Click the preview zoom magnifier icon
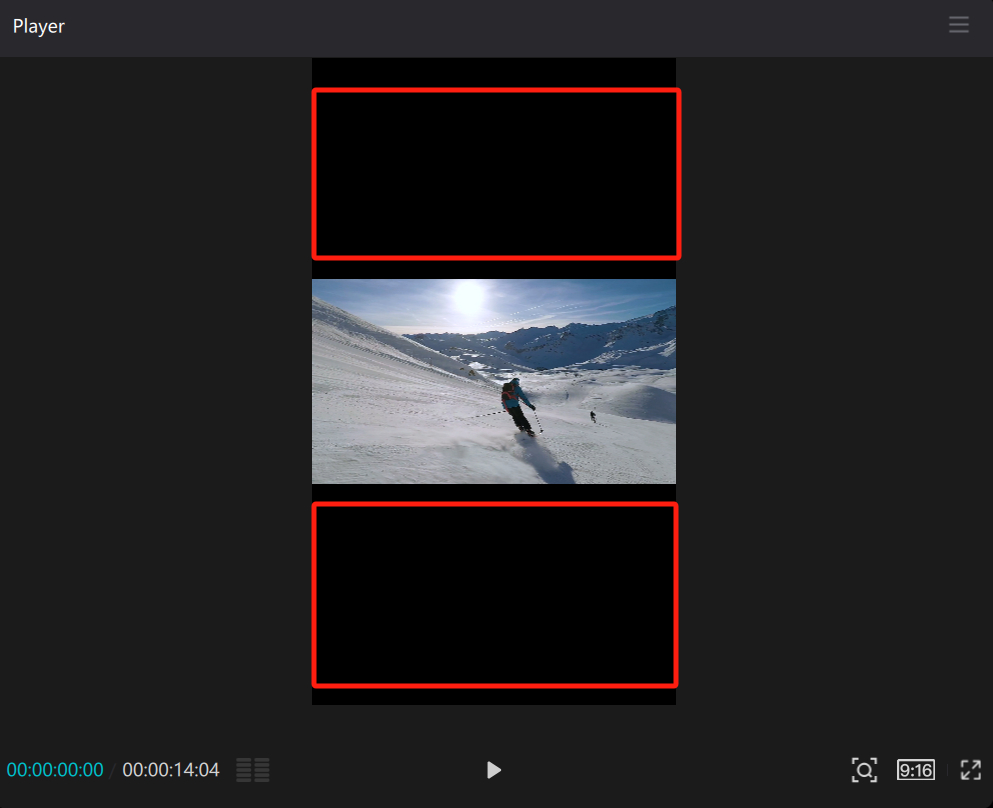993x808 pixels. (x=864, y=770)
